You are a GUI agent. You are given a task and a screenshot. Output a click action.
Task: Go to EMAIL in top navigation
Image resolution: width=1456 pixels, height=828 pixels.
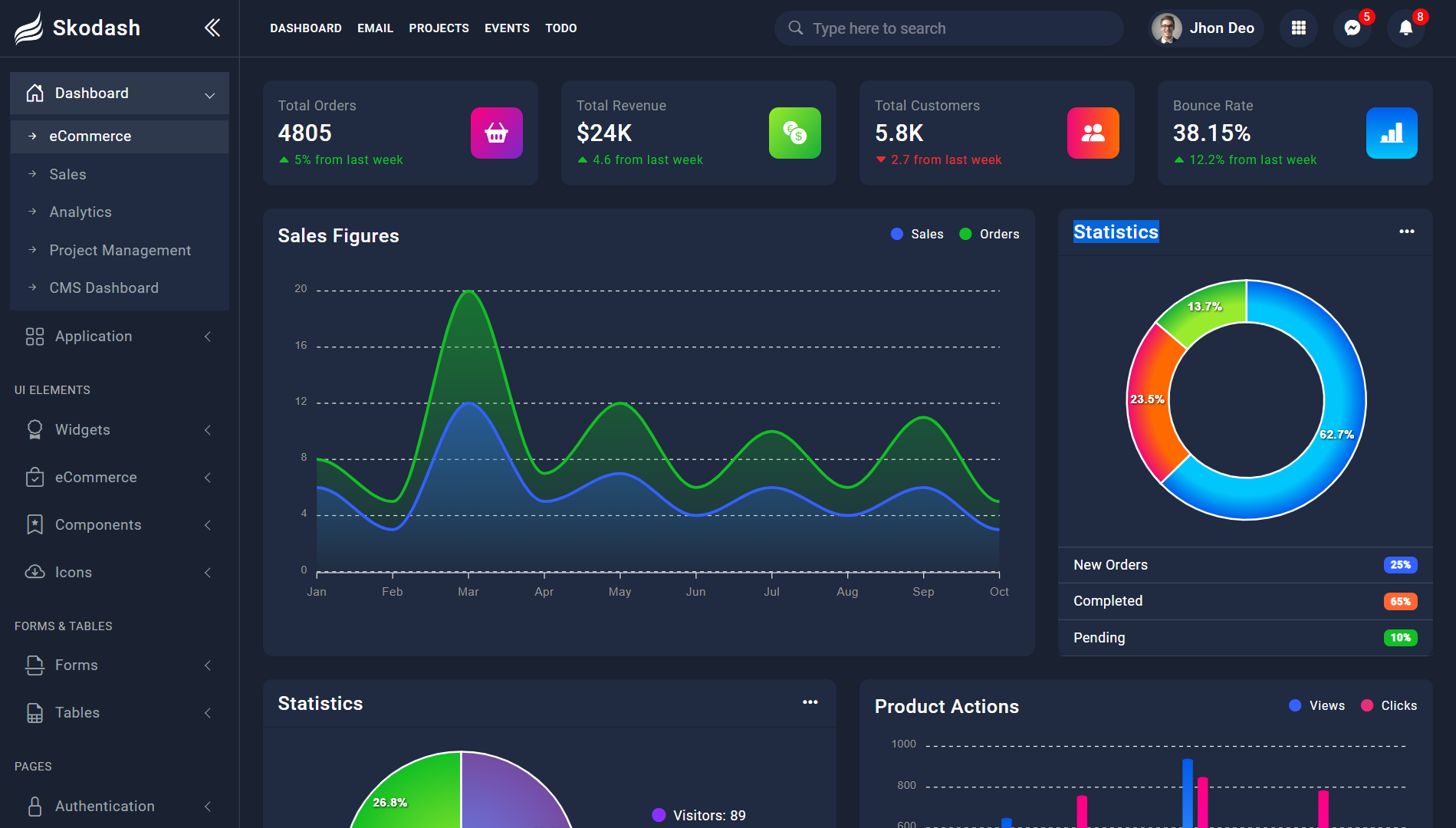[x=375, y=28]
